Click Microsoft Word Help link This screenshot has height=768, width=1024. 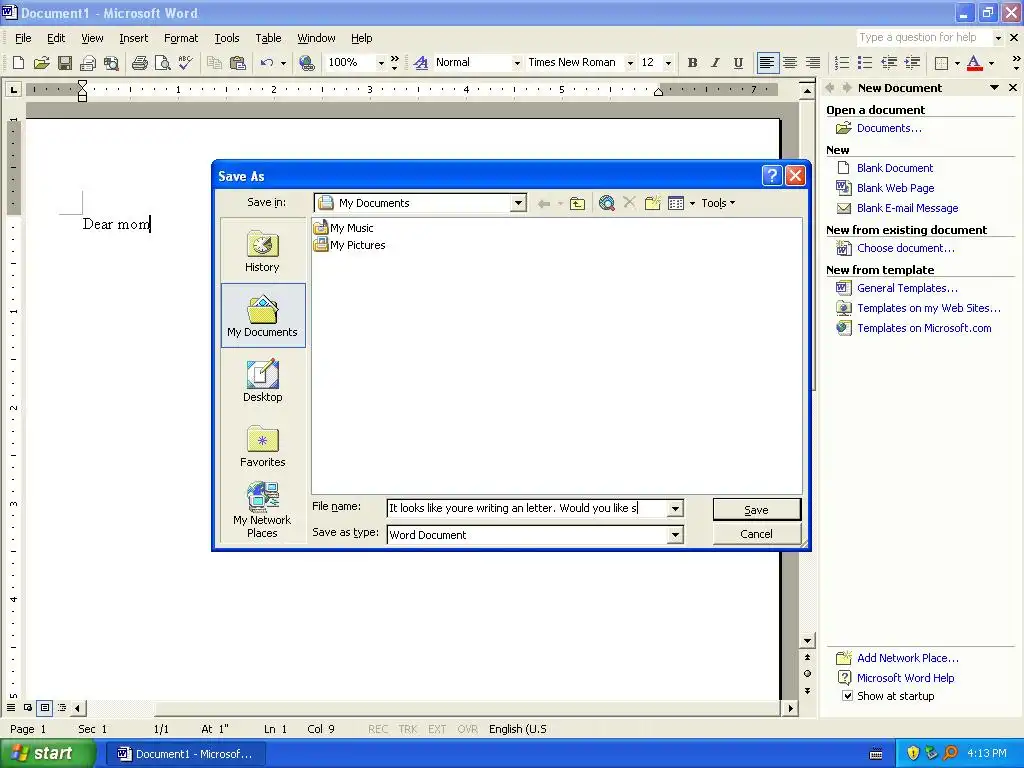pos(905,678)
